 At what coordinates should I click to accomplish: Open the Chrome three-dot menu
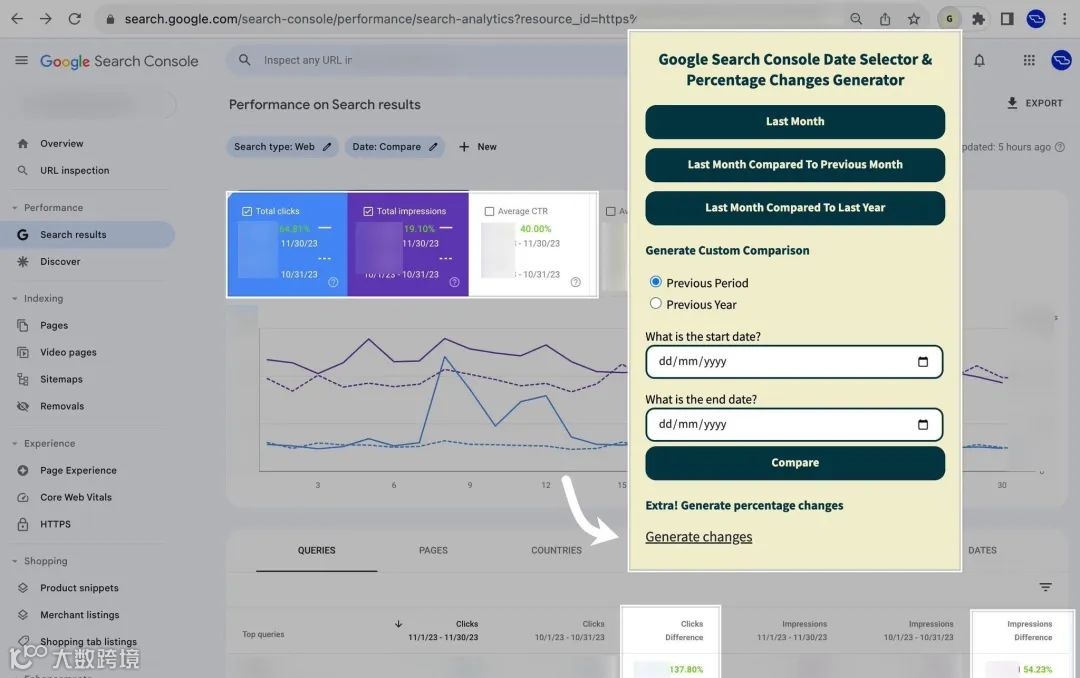coord(1064,19)
